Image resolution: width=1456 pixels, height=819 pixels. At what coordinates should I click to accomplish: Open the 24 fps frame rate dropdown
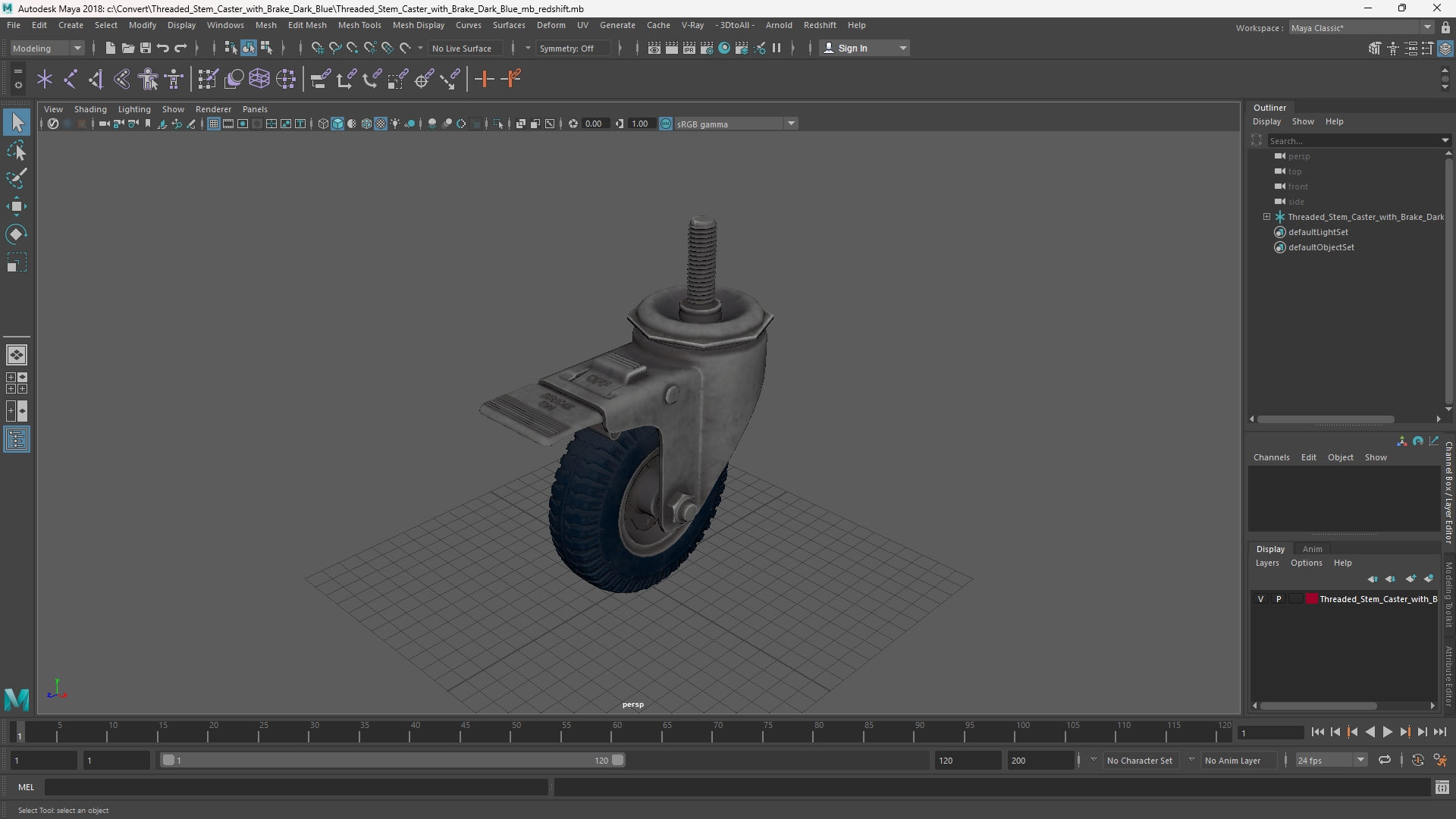1331,760
